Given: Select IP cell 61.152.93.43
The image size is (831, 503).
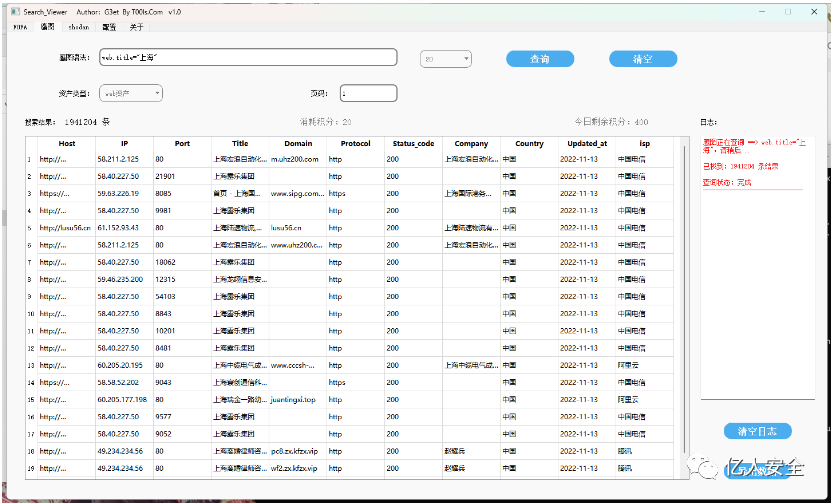Looking at the screenshot, I should coord(125,228).
